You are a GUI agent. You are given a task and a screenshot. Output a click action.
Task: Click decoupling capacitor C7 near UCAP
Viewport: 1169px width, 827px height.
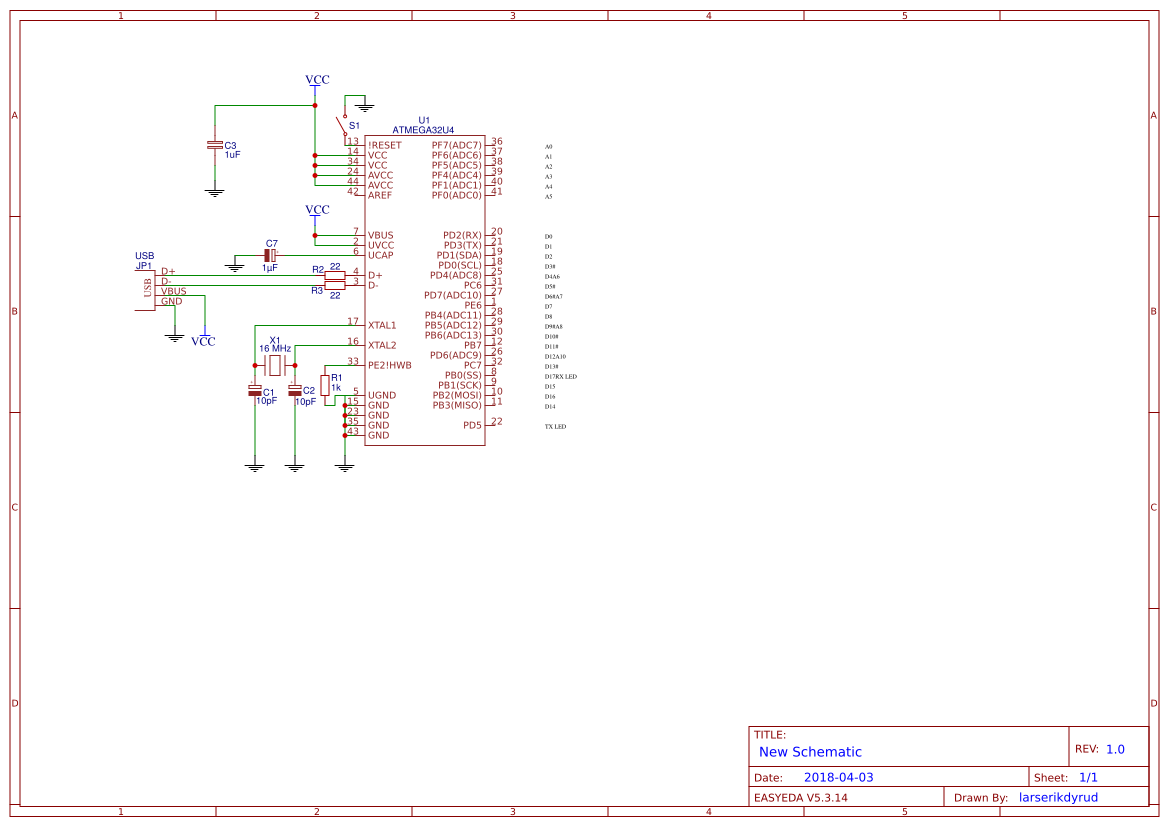tap(270, 253)
